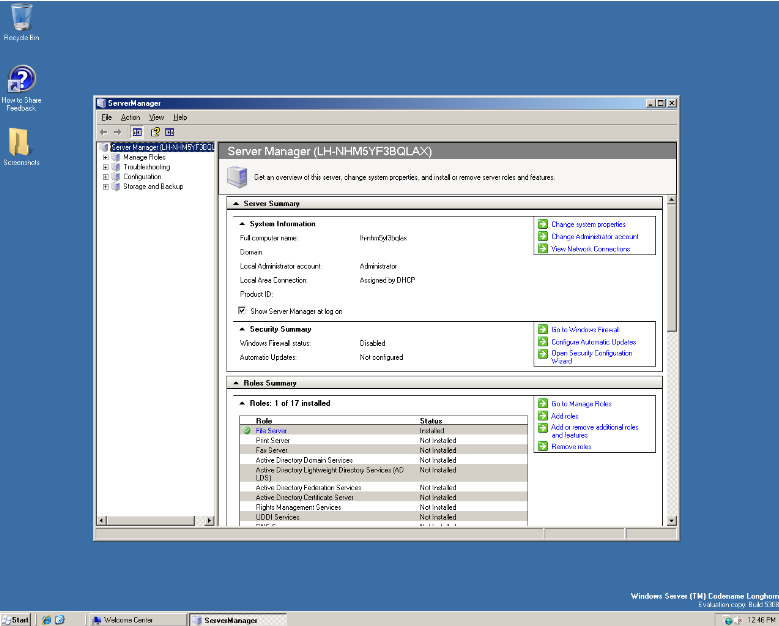Click the large server icon in the header
779x626 pixels.
237,177
